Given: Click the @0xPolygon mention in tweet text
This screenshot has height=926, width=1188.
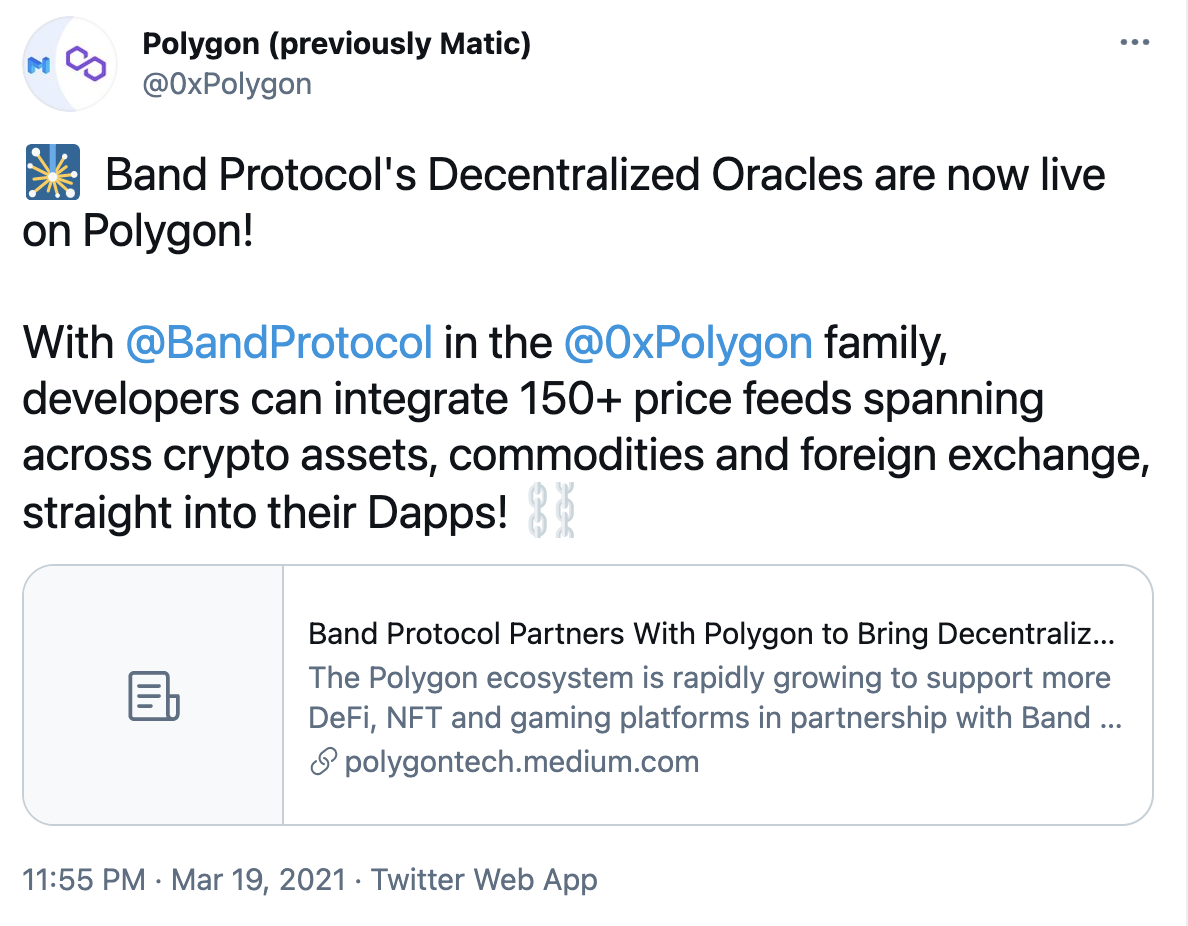Looking at the screenshot, I should (x=688, y=343).
